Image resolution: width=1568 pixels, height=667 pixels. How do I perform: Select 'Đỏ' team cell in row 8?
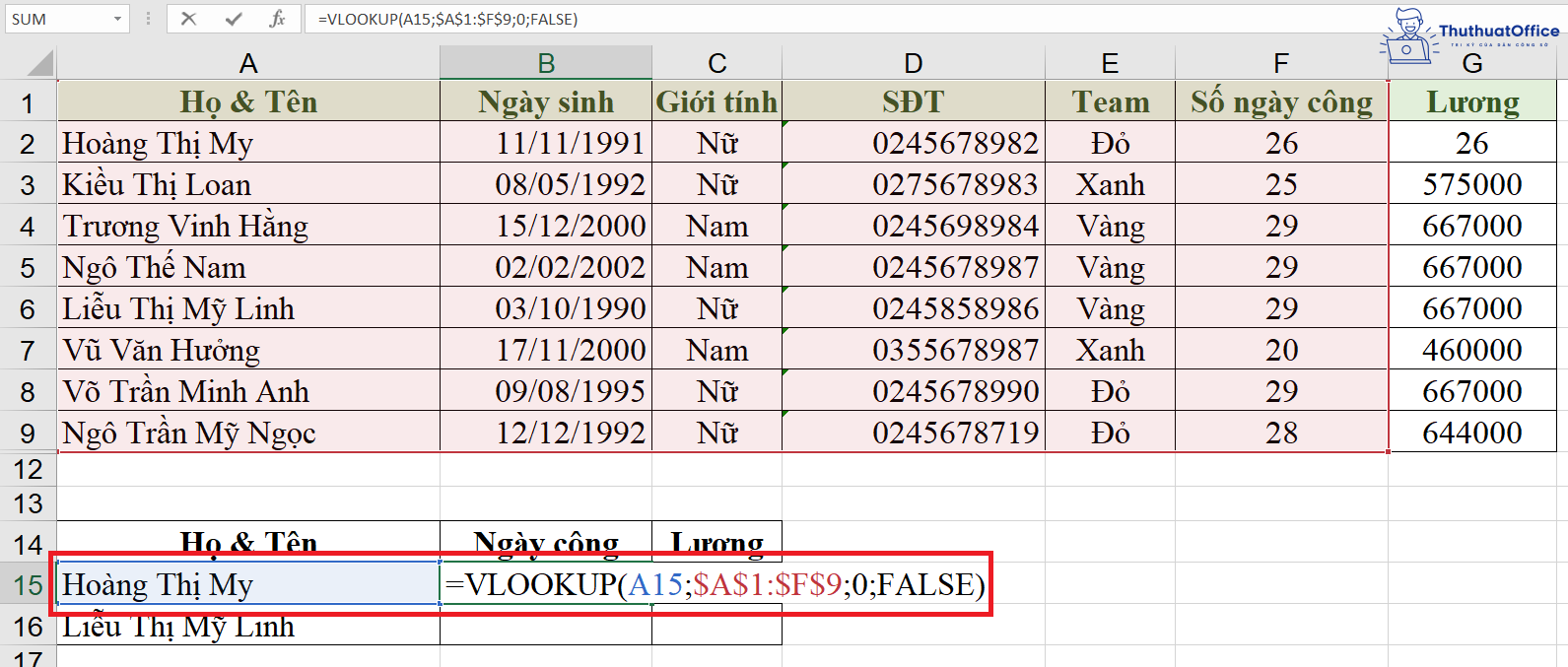(x=1110, y=391)
